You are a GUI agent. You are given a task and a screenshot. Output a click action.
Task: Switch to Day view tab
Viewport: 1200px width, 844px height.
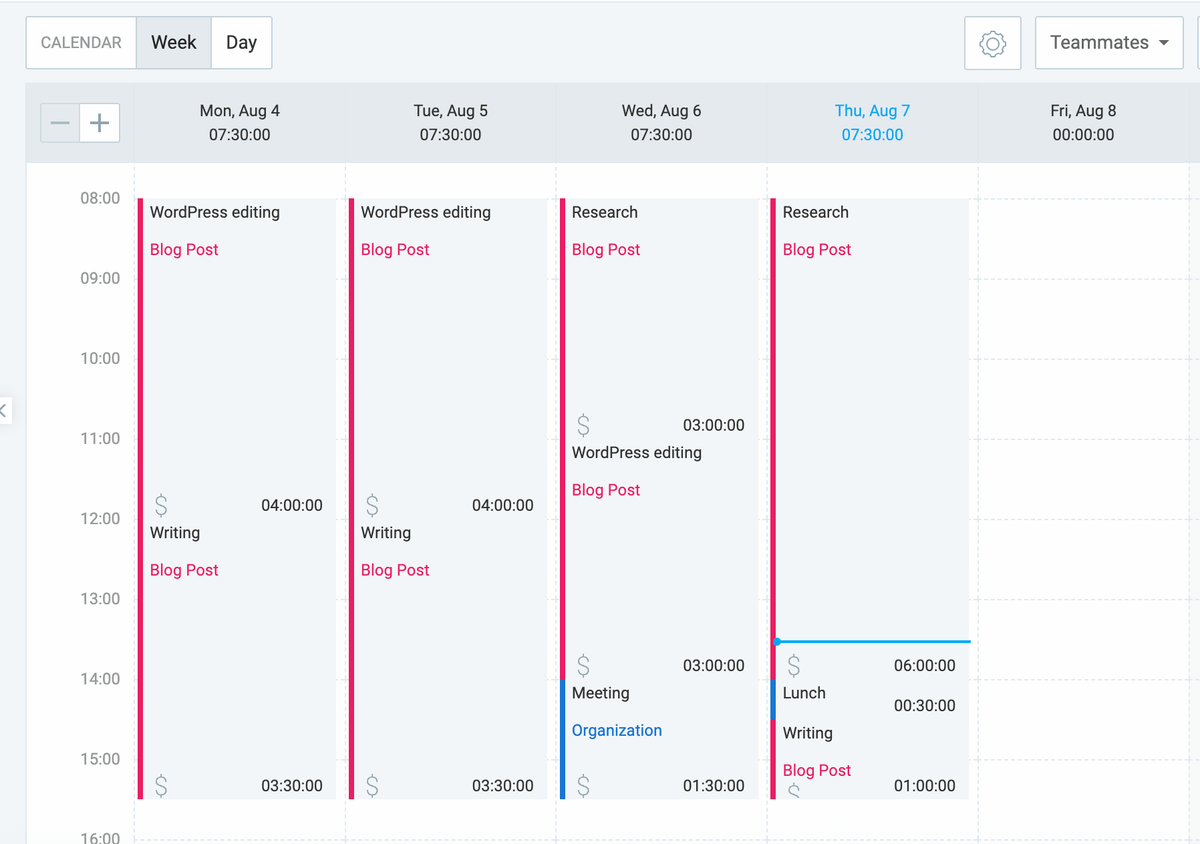click(x=241, y=43)
